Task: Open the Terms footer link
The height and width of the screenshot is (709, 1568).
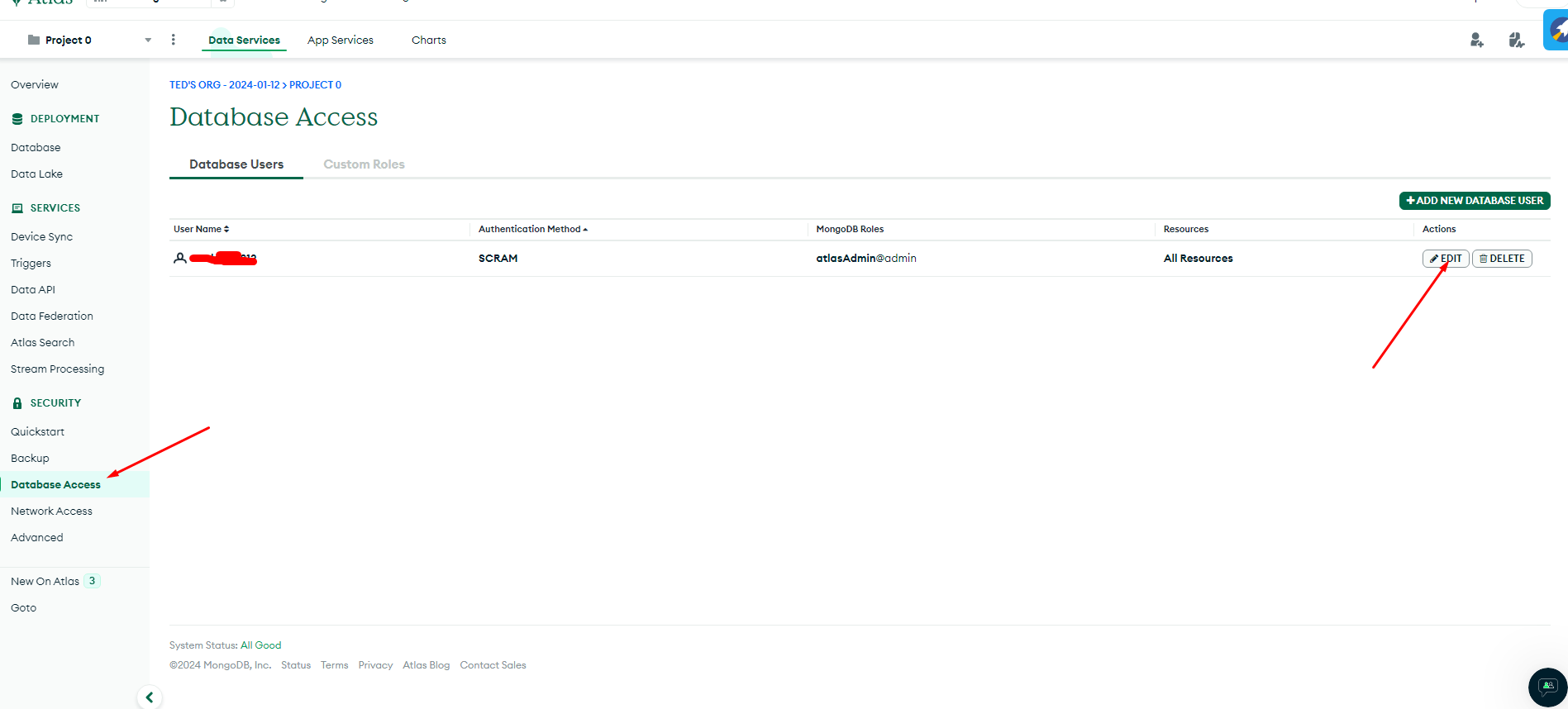Action: 334,665
